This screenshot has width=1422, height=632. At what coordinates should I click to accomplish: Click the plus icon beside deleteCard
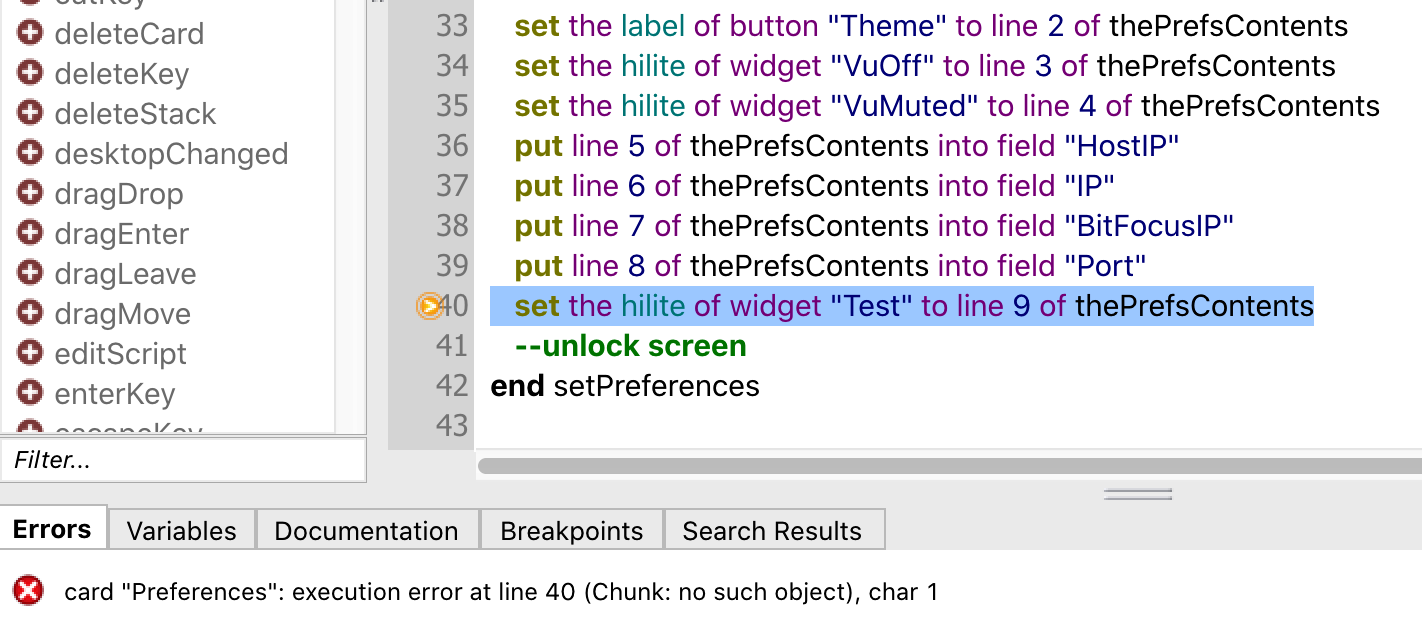[30, 33]
